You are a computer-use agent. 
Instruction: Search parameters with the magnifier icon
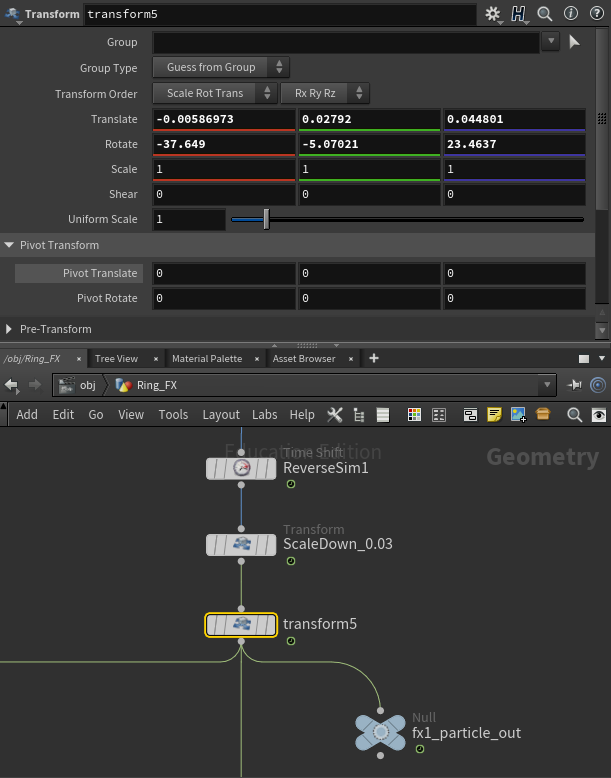point(544,14)
